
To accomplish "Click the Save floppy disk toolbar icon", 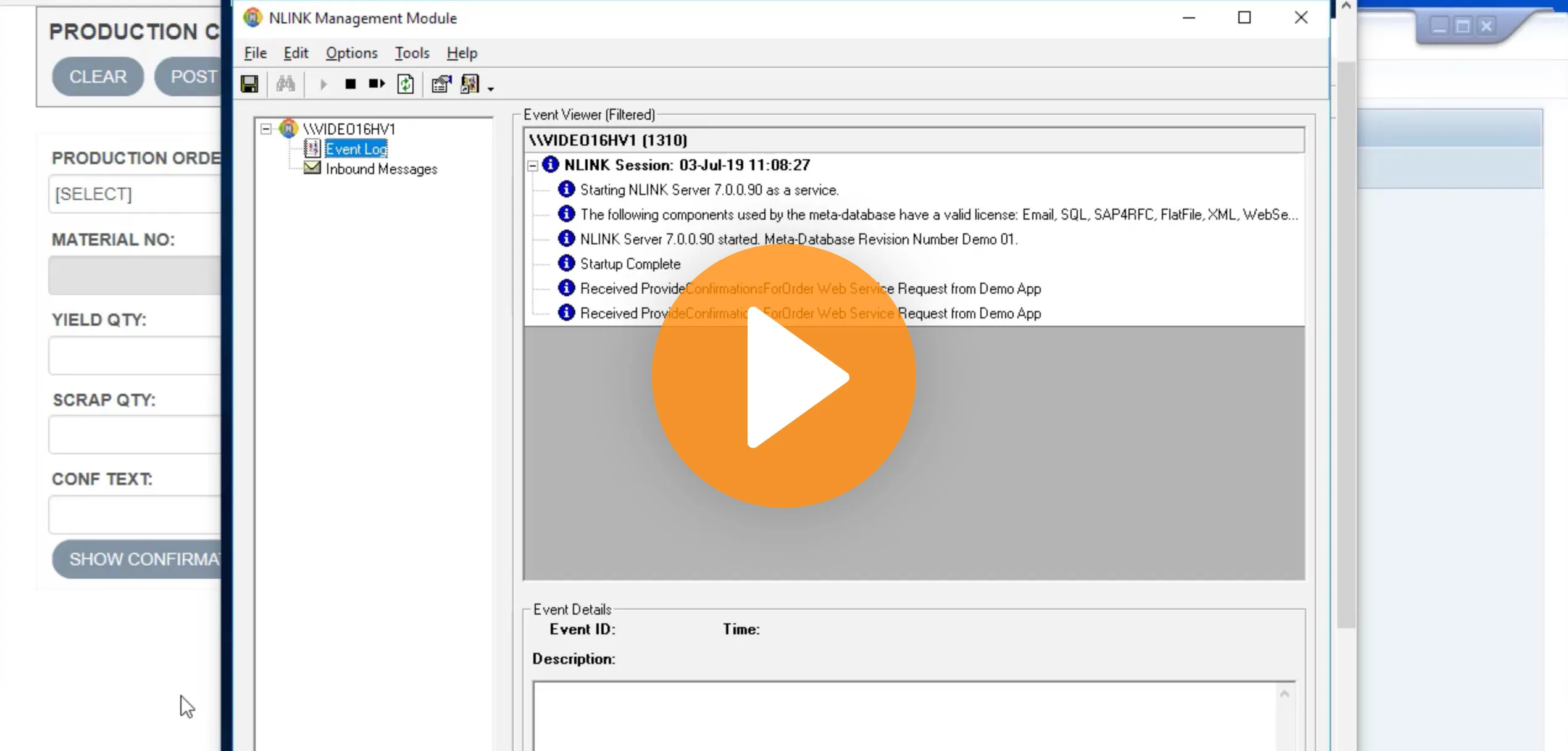I will coord(249,84).
